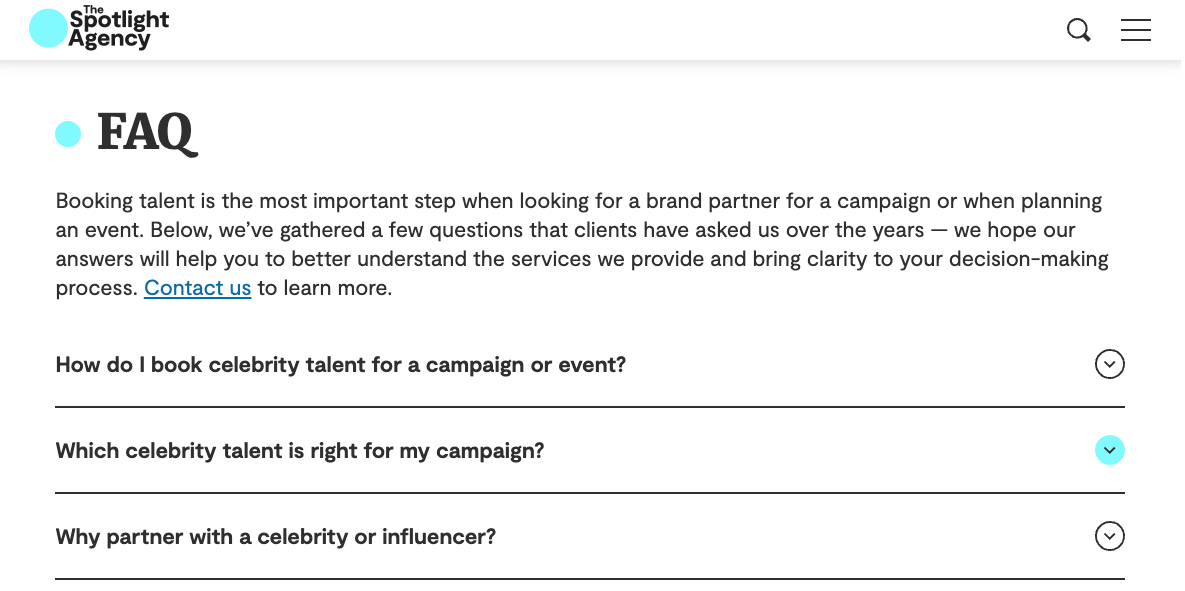Click the intro paragraph about booking talent
1185x591 pixels.
coord(582,244)
